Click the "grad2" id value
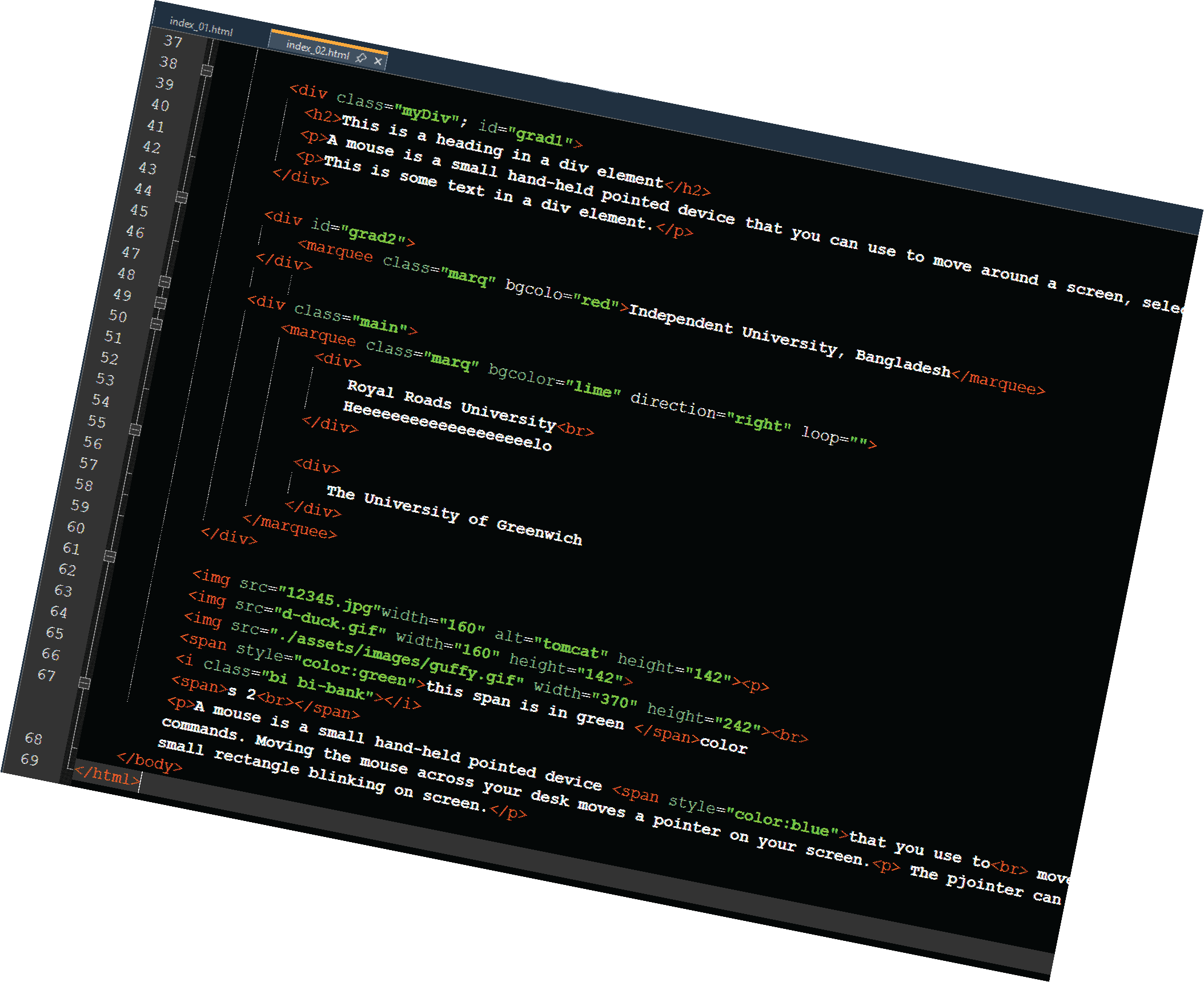The height and width of the screenshot is (982, 1204). click(373, 236)
